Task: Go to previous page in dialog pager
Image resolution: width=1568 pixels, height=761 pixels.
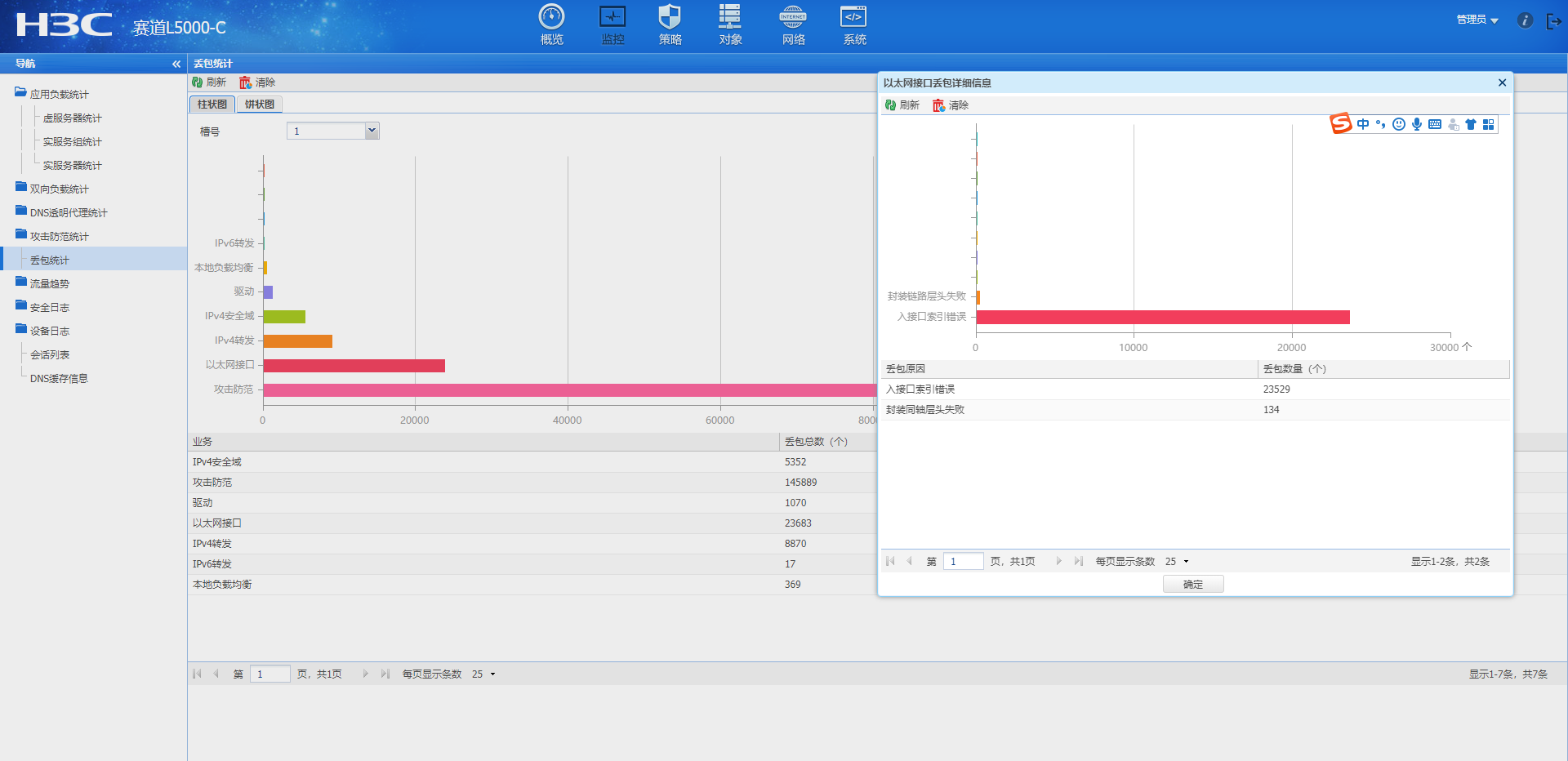Action: point(909,561)
